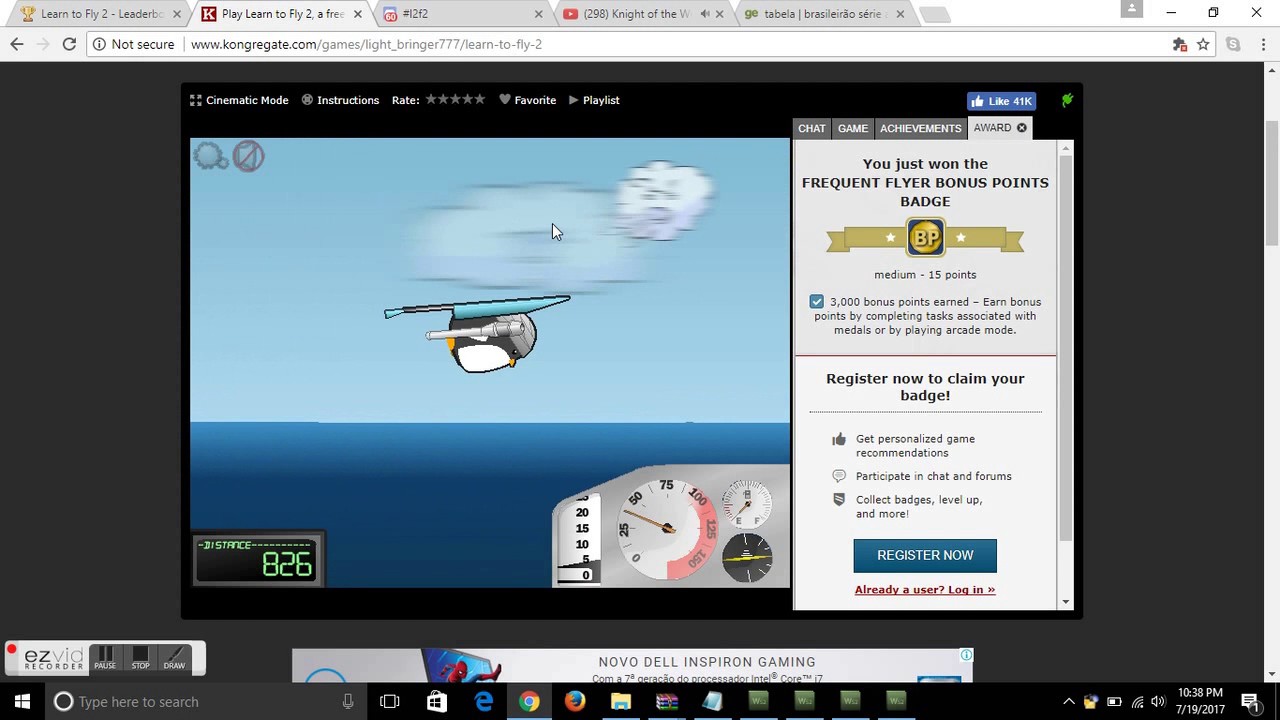
Task: Open the Action Center notifications
Action: (1251, 701)
